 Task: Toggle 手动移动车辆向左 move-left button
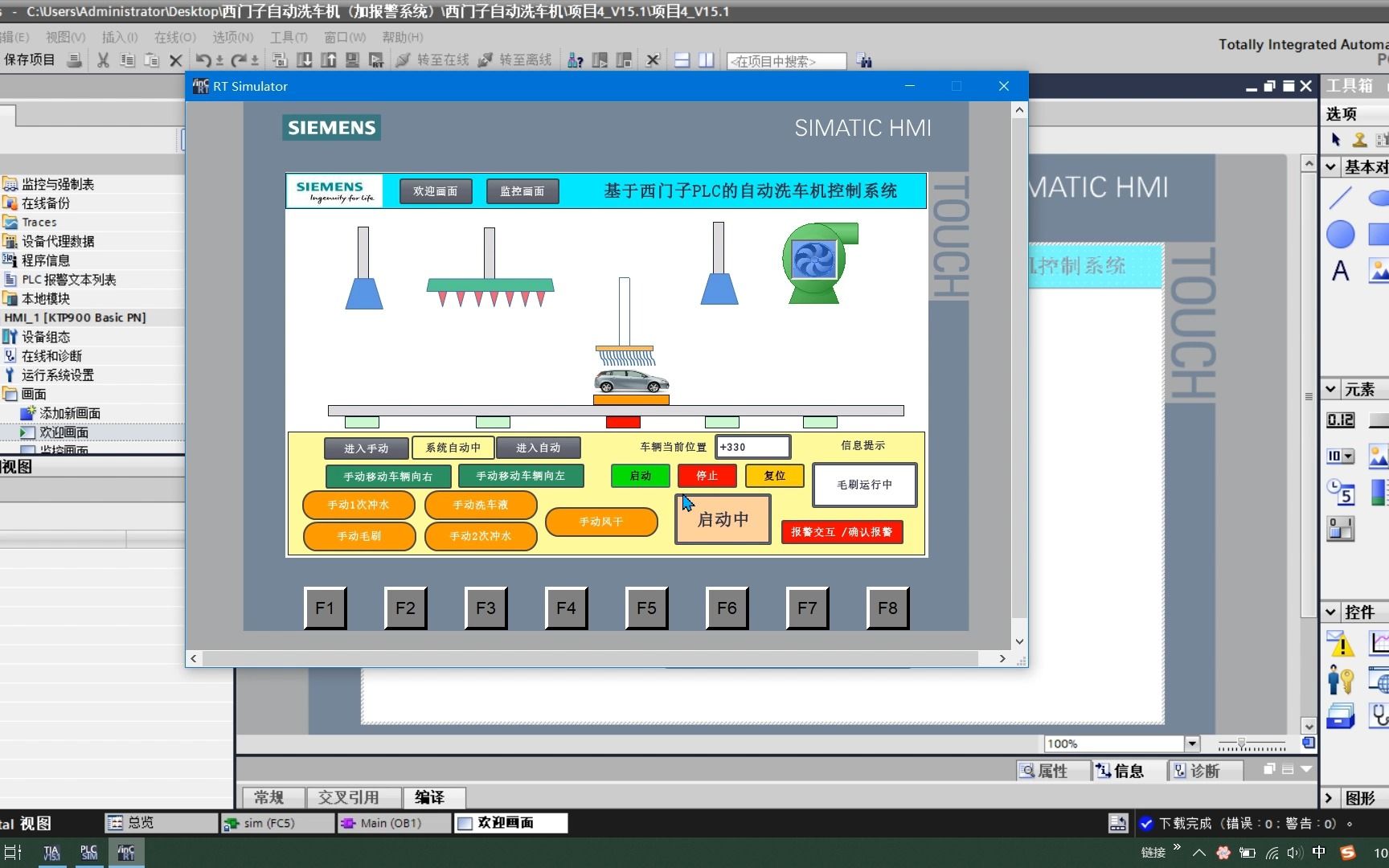tap(521, 476)
